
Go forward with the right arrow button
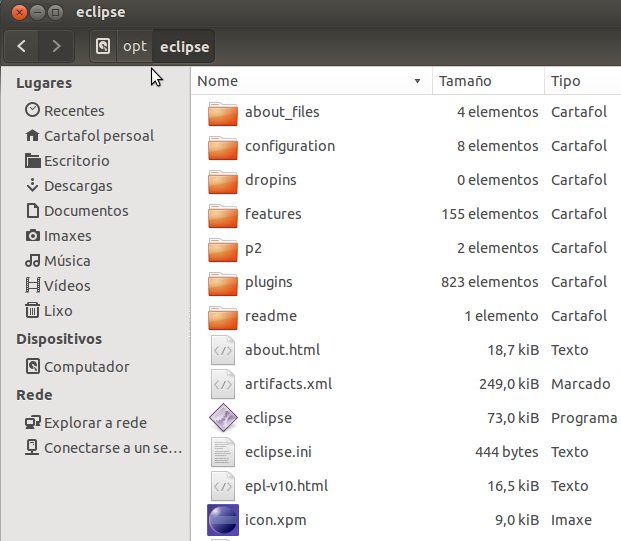56,46
